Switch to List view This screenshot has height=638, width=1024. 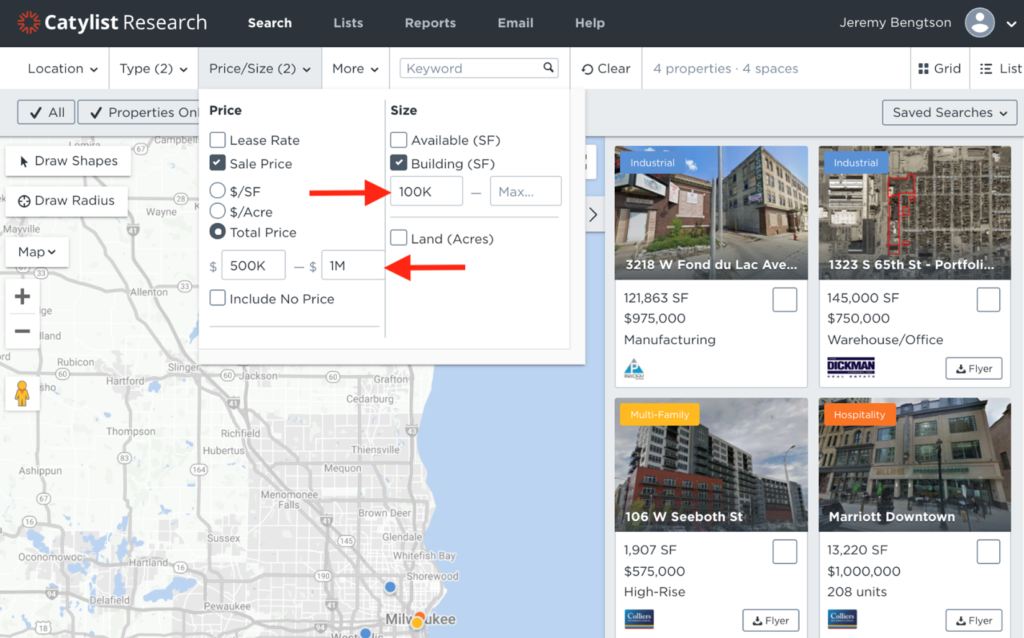(x=1000, y=69)
